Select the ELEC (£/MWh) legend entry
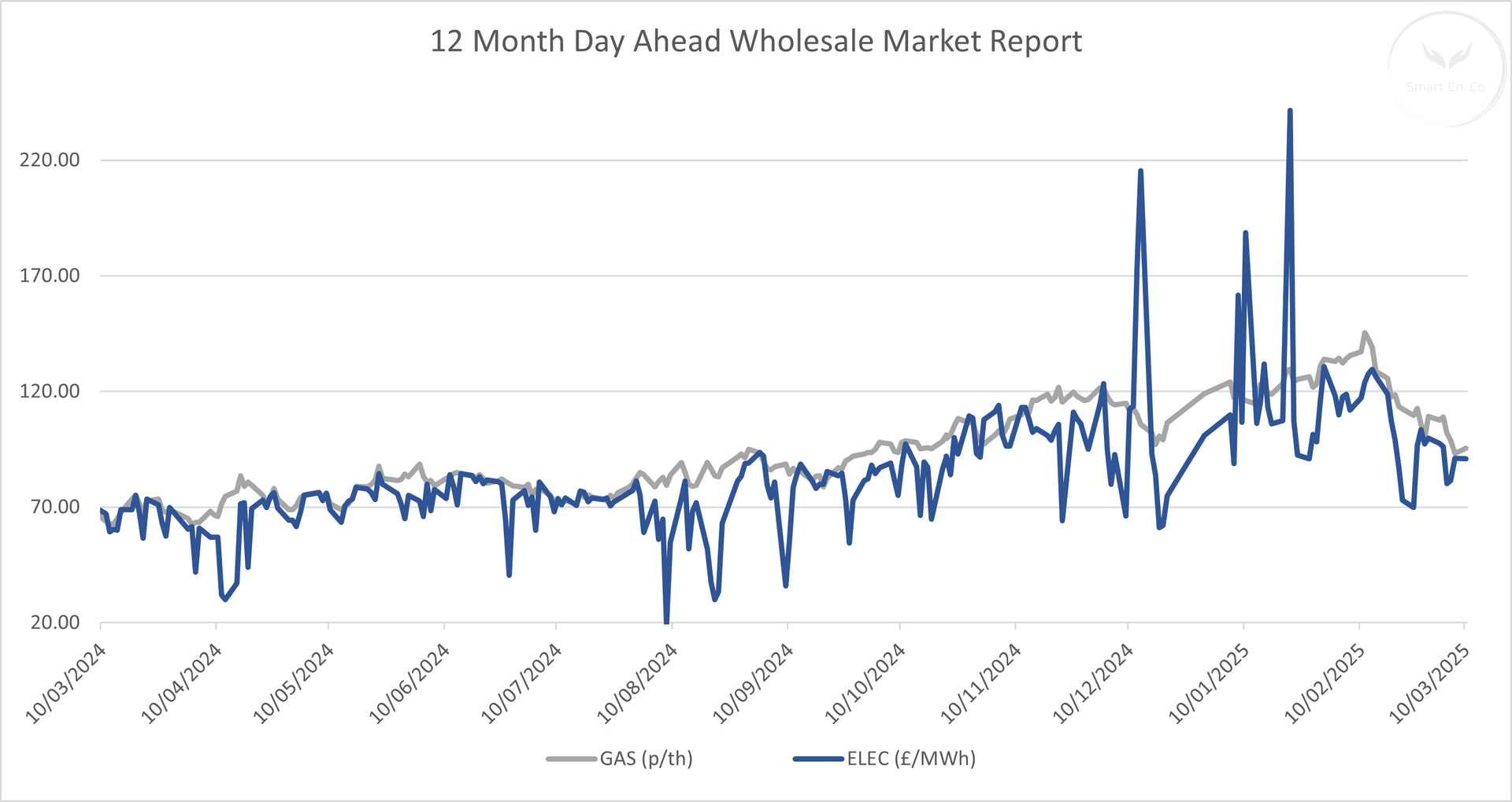The width and height of the screenshot is (1512, 802). coord(884,759)
